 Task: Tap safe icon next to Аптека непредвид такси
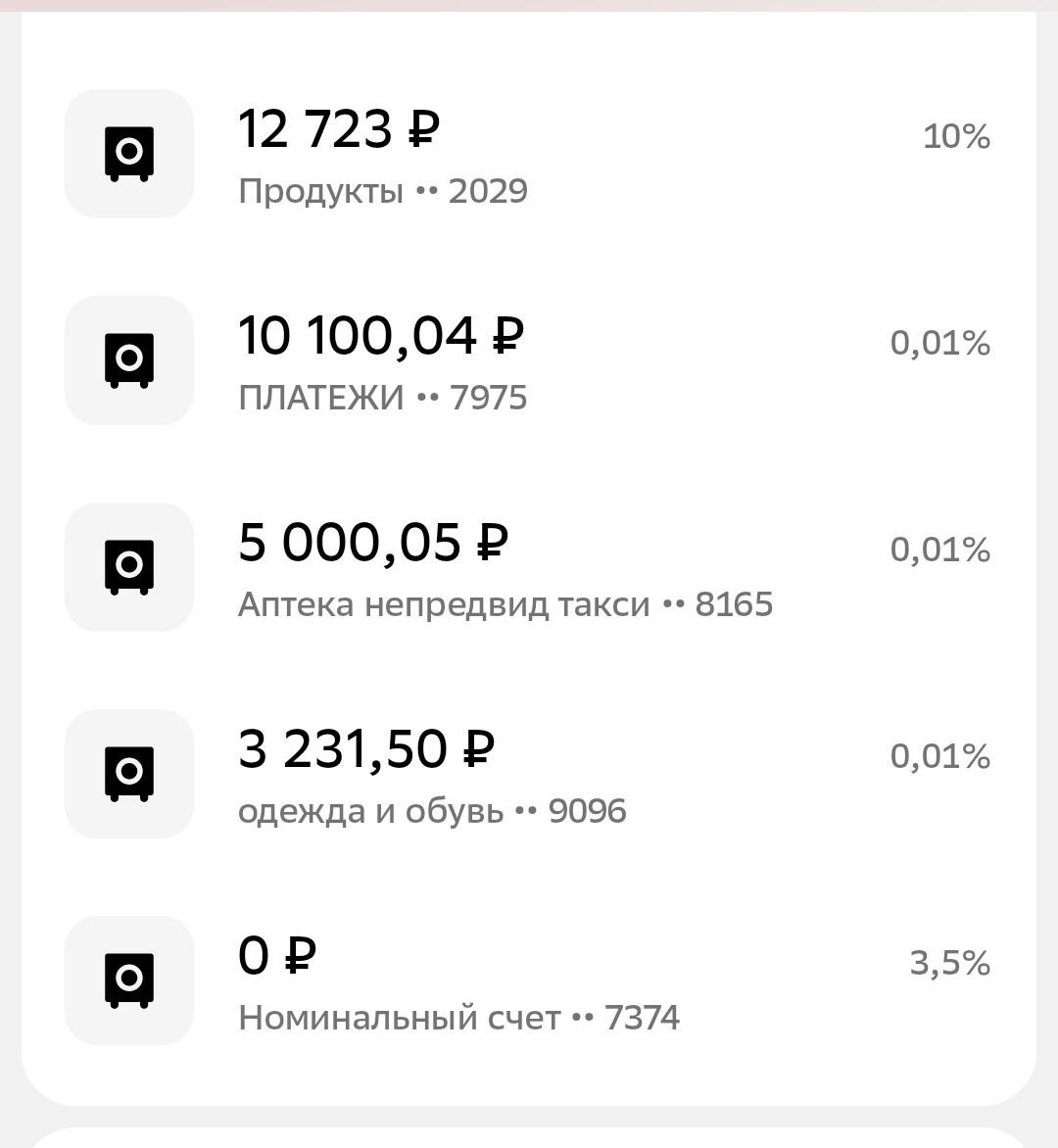[x=129, y=567]
